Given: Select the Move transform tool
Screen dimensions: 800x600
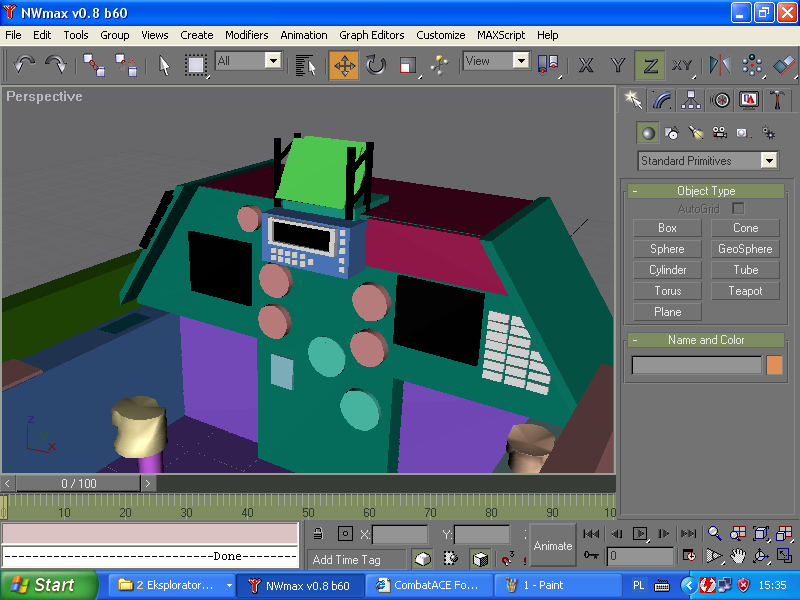Looking at the screenshot, I should (x=344, y=66).
